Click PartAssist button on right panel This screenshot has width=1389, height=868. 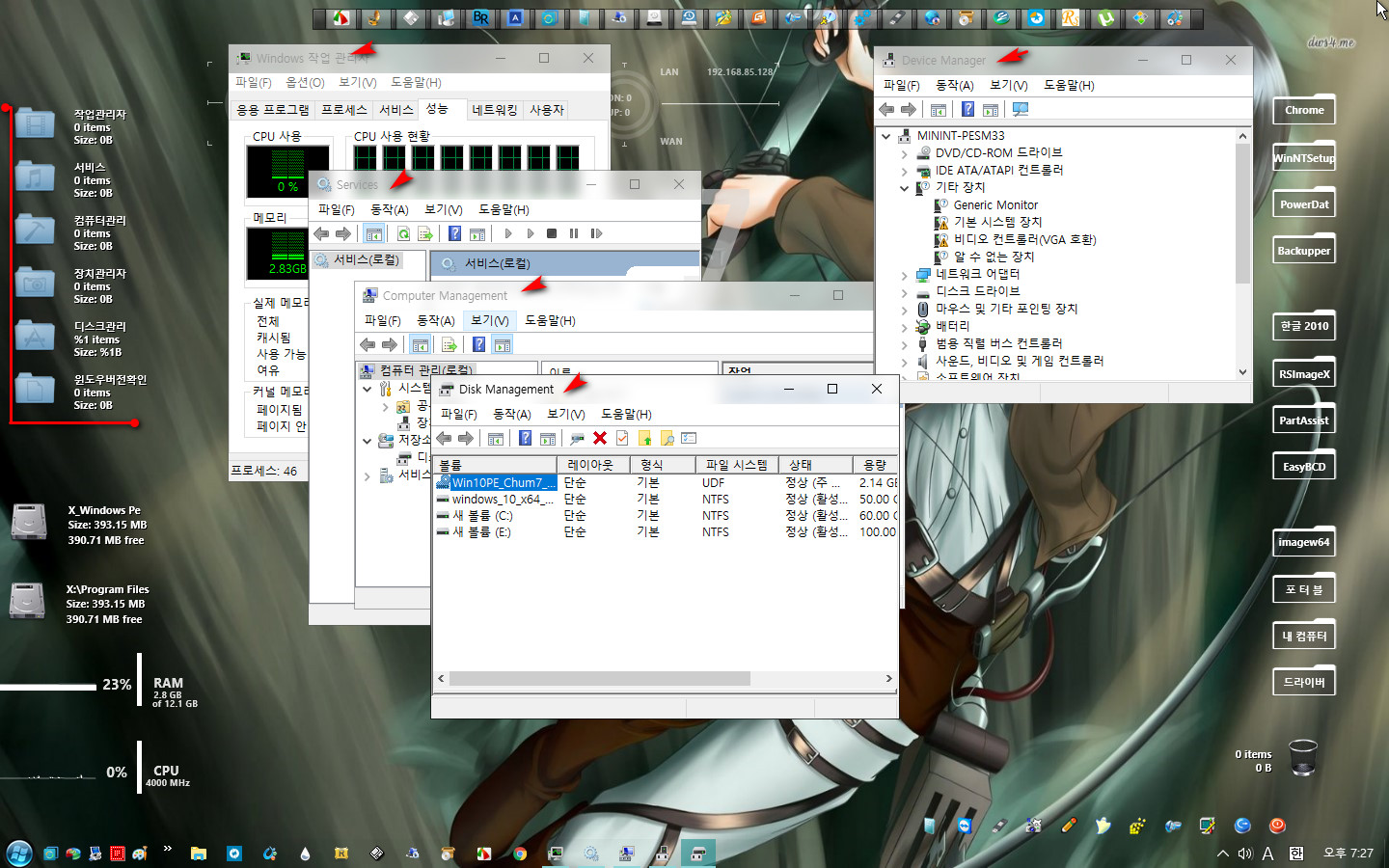point(1304,420)
